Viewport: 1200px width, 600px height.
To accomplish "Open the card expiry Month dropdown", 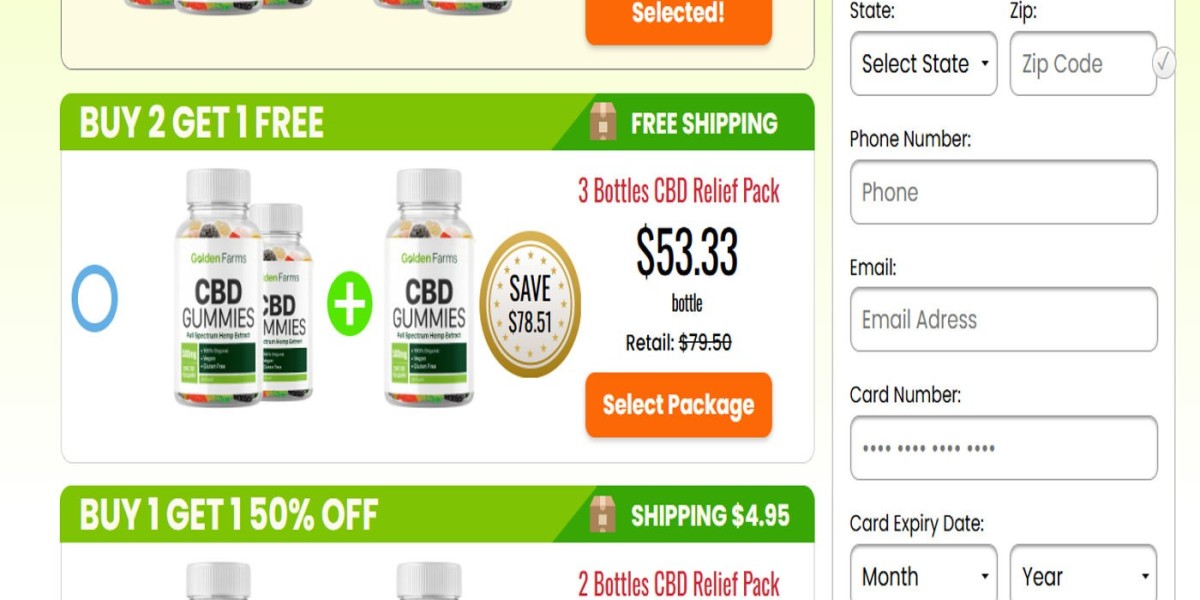I will pos(923,577).
